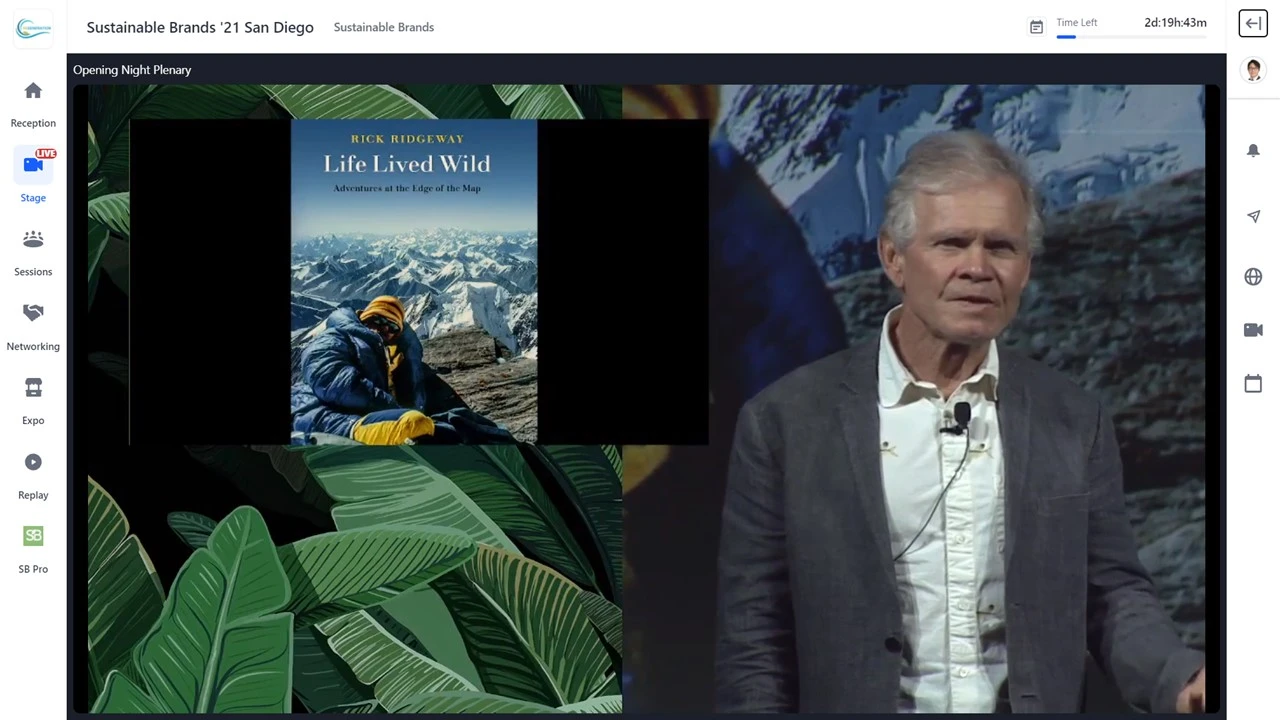Click the 2d:19h:43m countdown timer
The height and width of the screenshot is (720, 1280).
point(1175,22)
